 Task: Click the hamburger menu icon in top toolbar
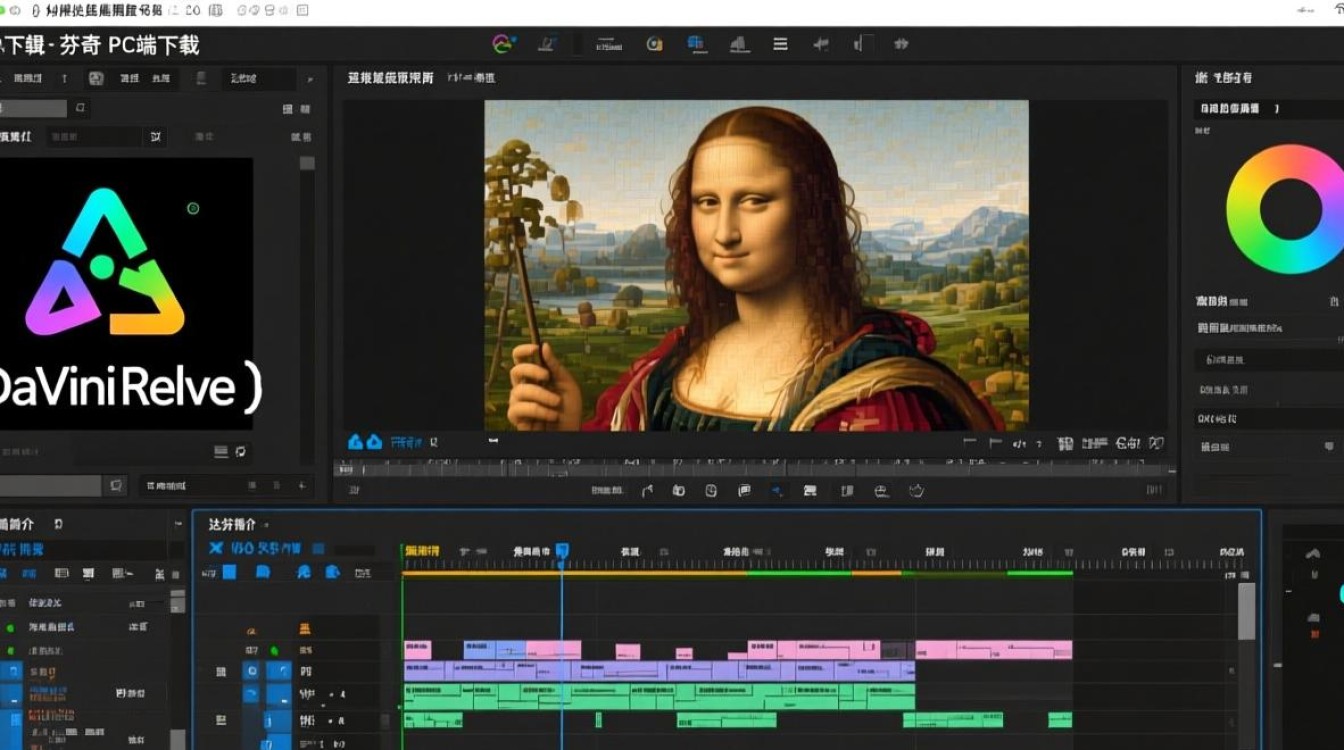(x=780, y=44)
